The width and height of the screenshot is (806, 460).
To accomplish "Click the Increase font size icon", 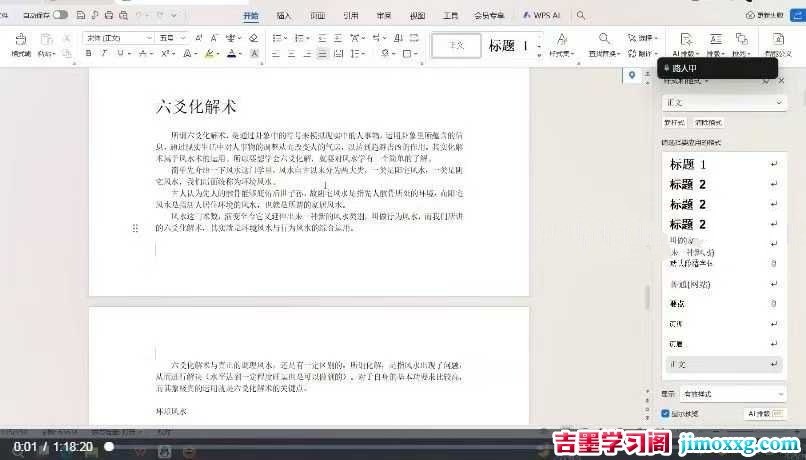I will click(199, 38).
